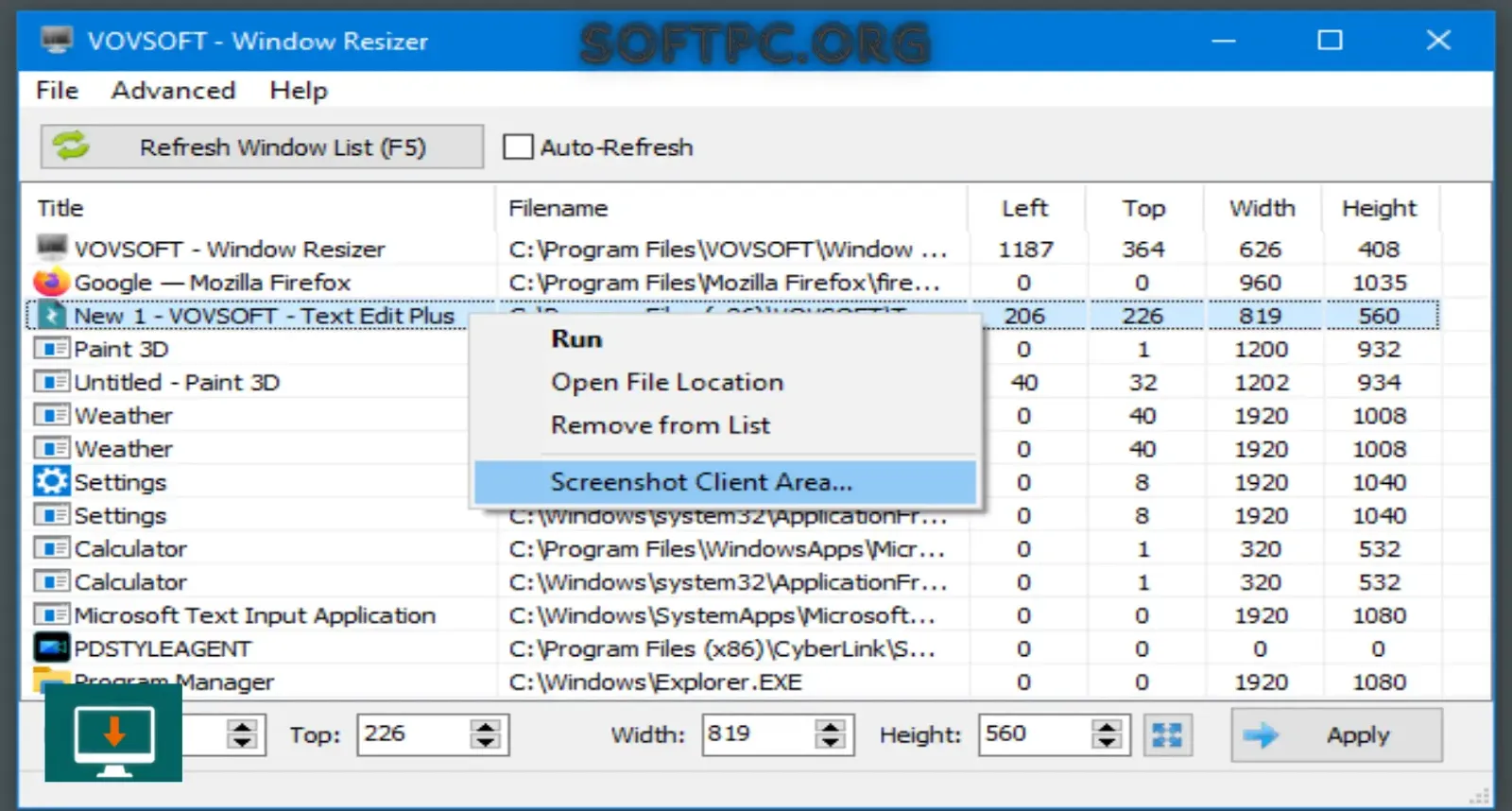Screen dimensions: 1512x811
Task: Click the Firefox icon in Google row
Action: (x=51, y=282)
